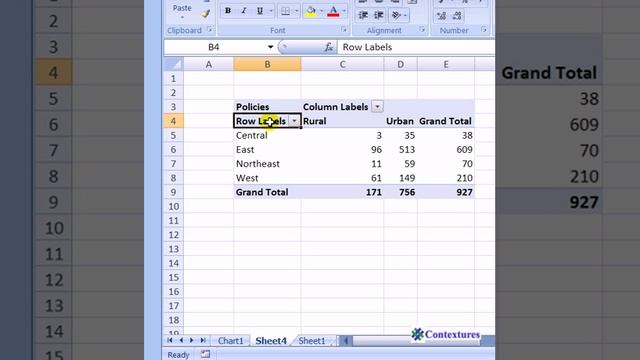
Task: Select row 9 header
Action: (173, 192)
